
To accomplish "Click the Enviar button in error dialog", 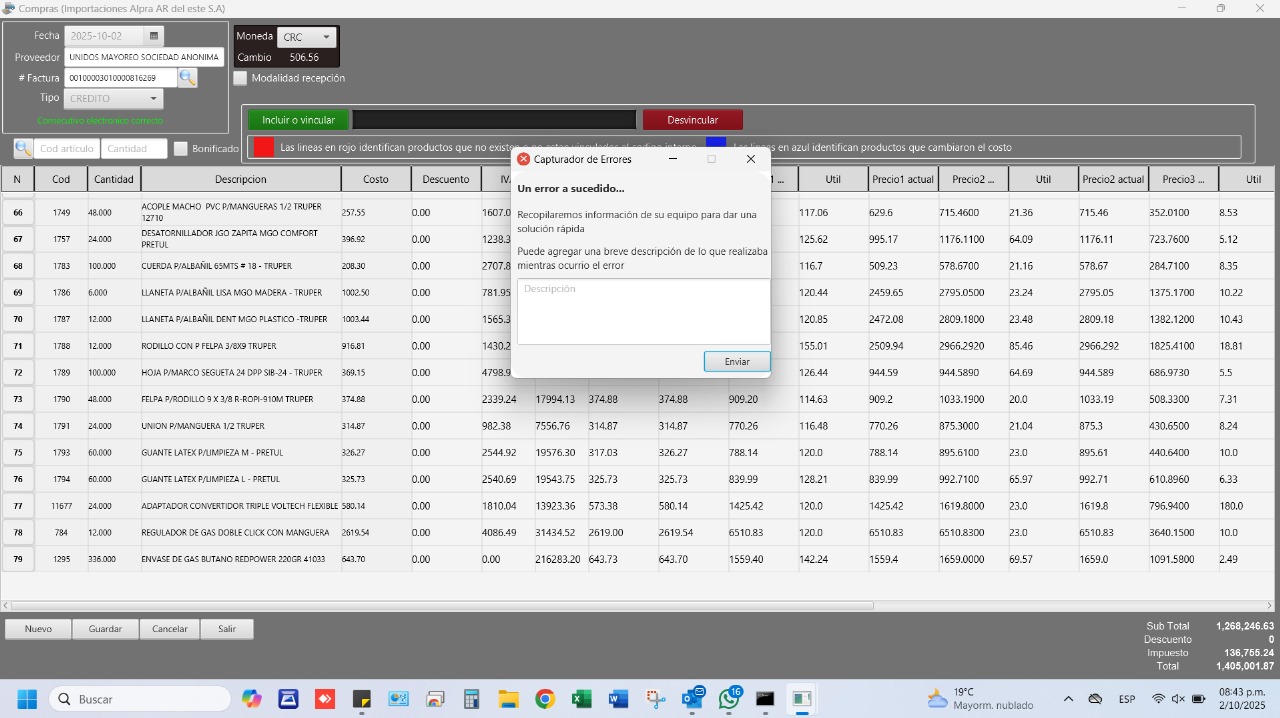I will tap(737, 361).
